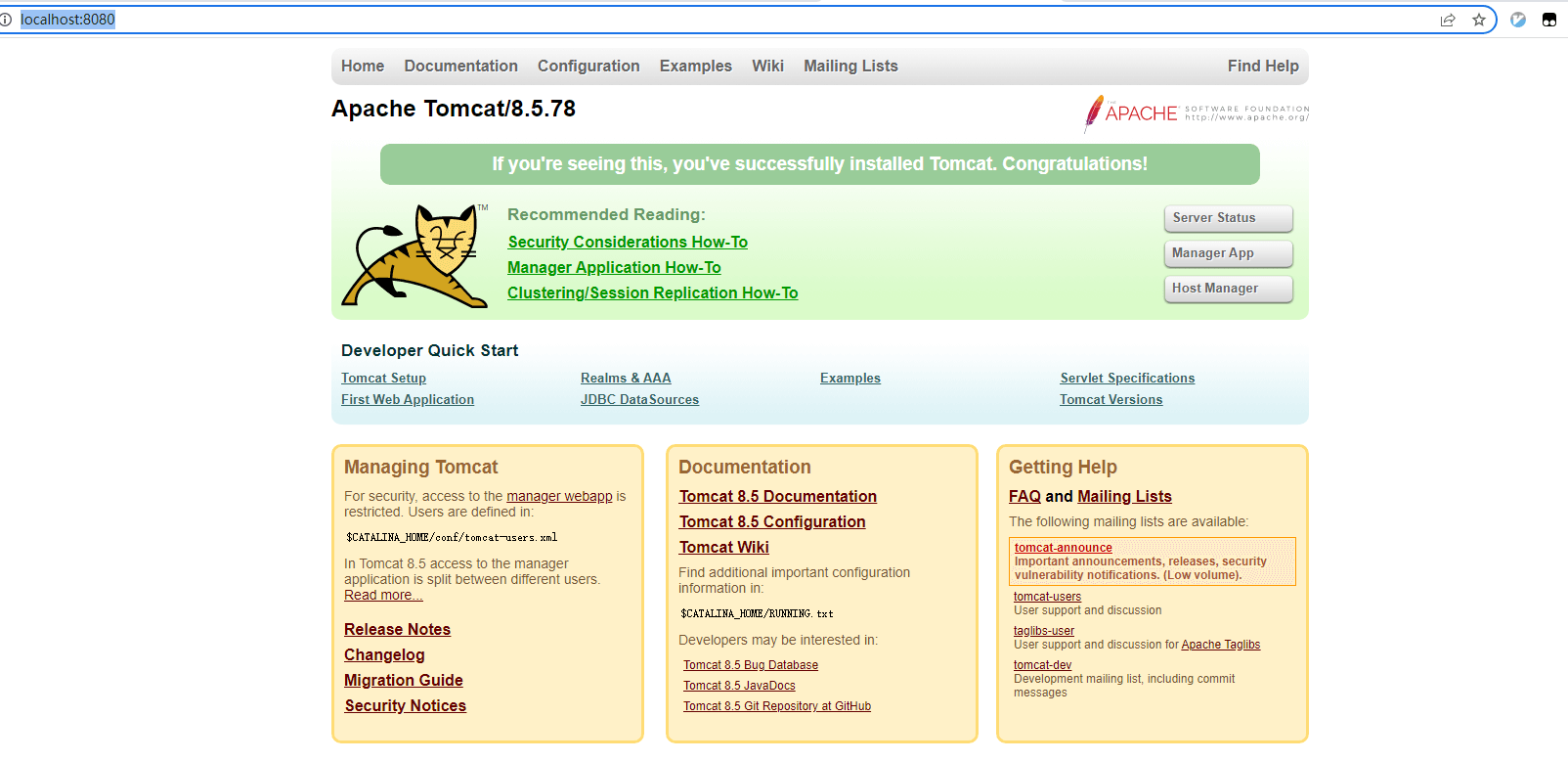Open JDBC DataSources link

click(x=639, y=399)
